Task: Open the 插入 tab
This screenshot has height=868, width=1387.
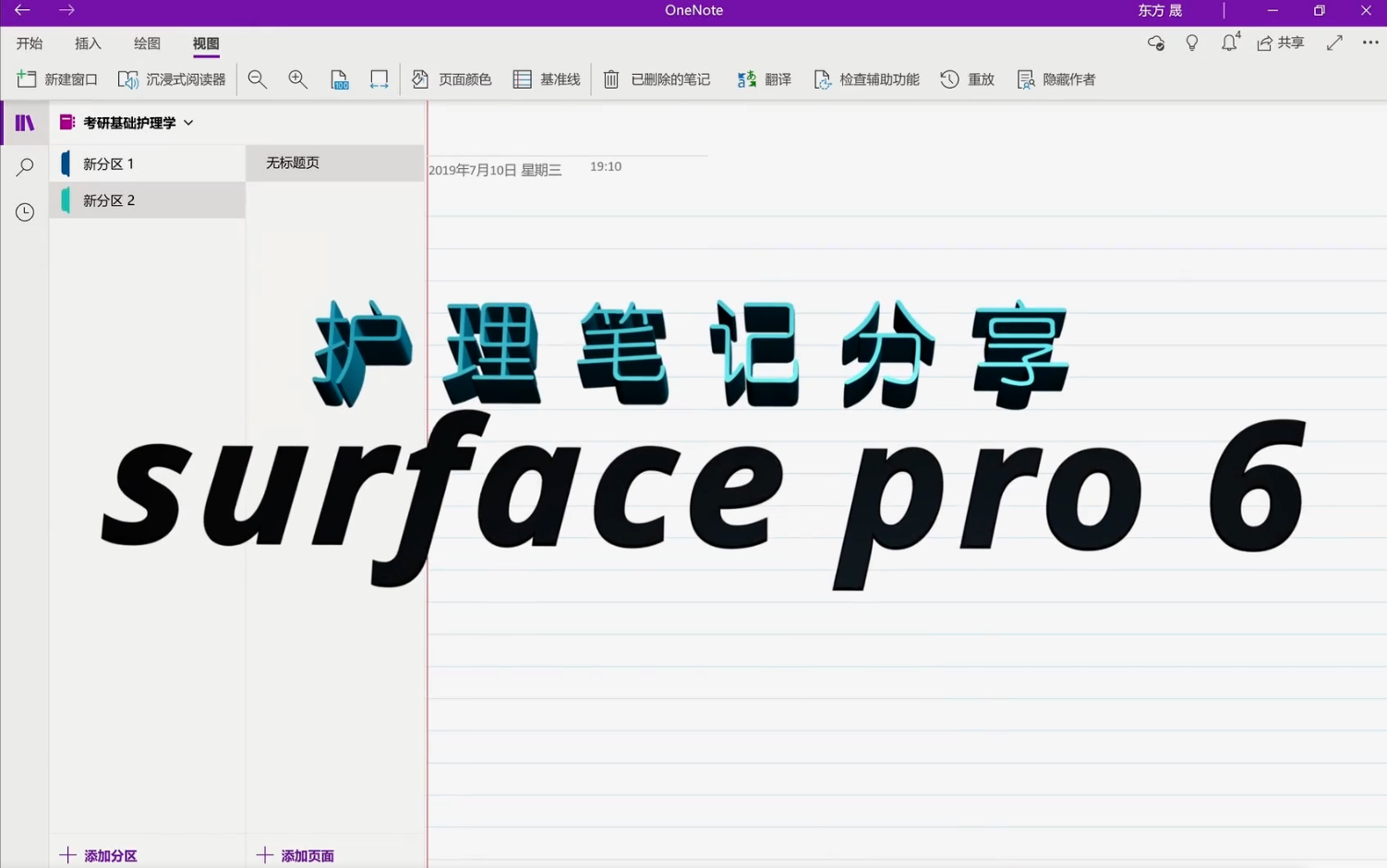Action: point(89,43)
